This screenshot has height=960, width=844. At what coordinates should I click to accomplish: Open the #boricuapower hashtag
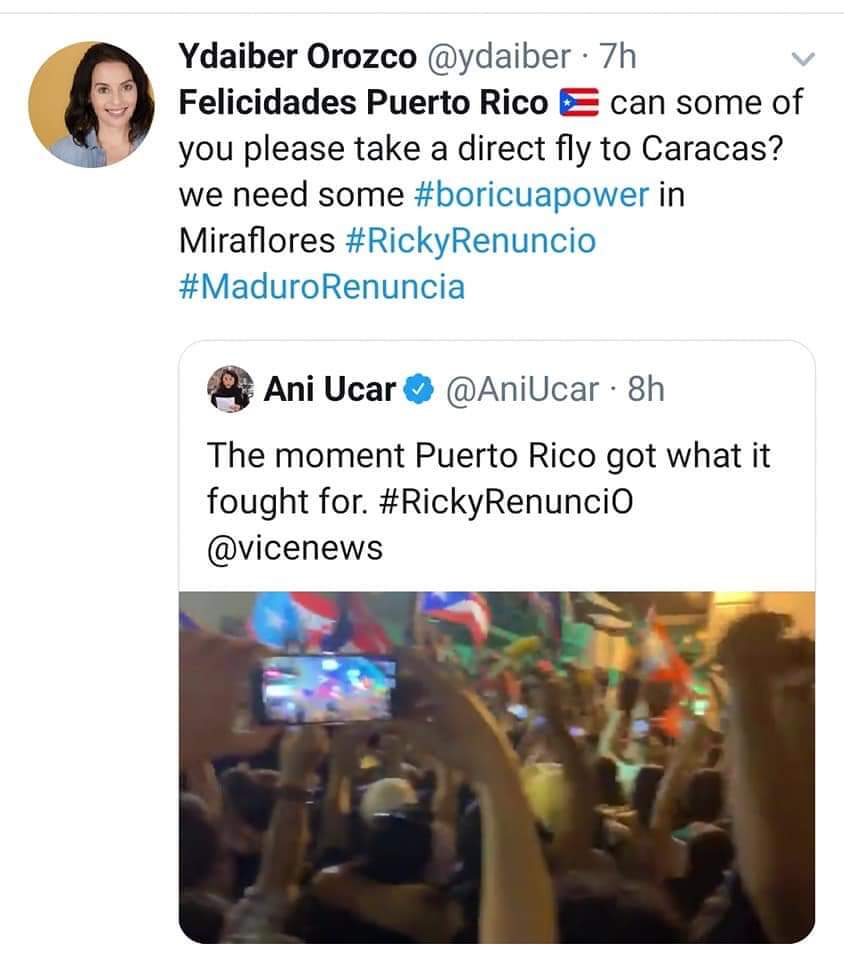point(529,195)
